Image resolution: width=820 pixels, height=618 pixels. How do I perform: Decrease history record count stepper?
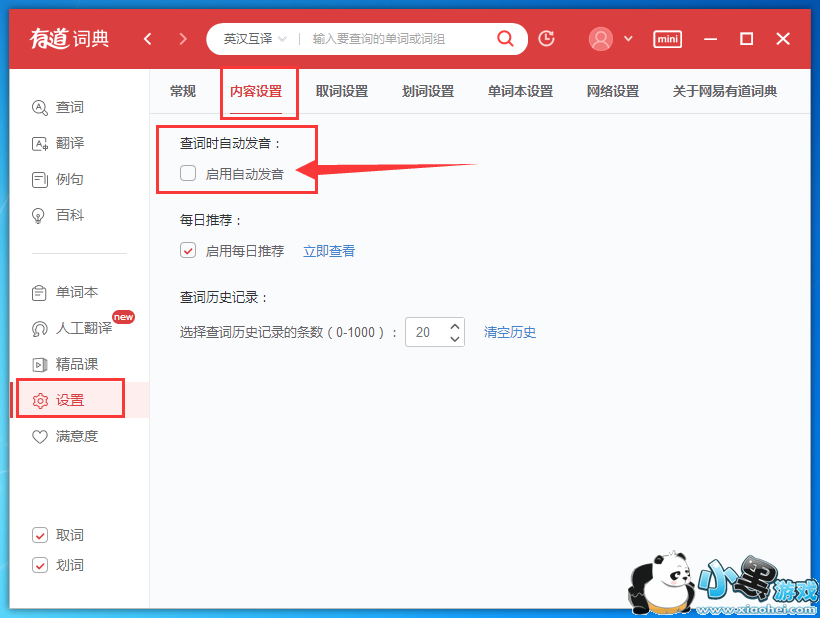point(455,339)
